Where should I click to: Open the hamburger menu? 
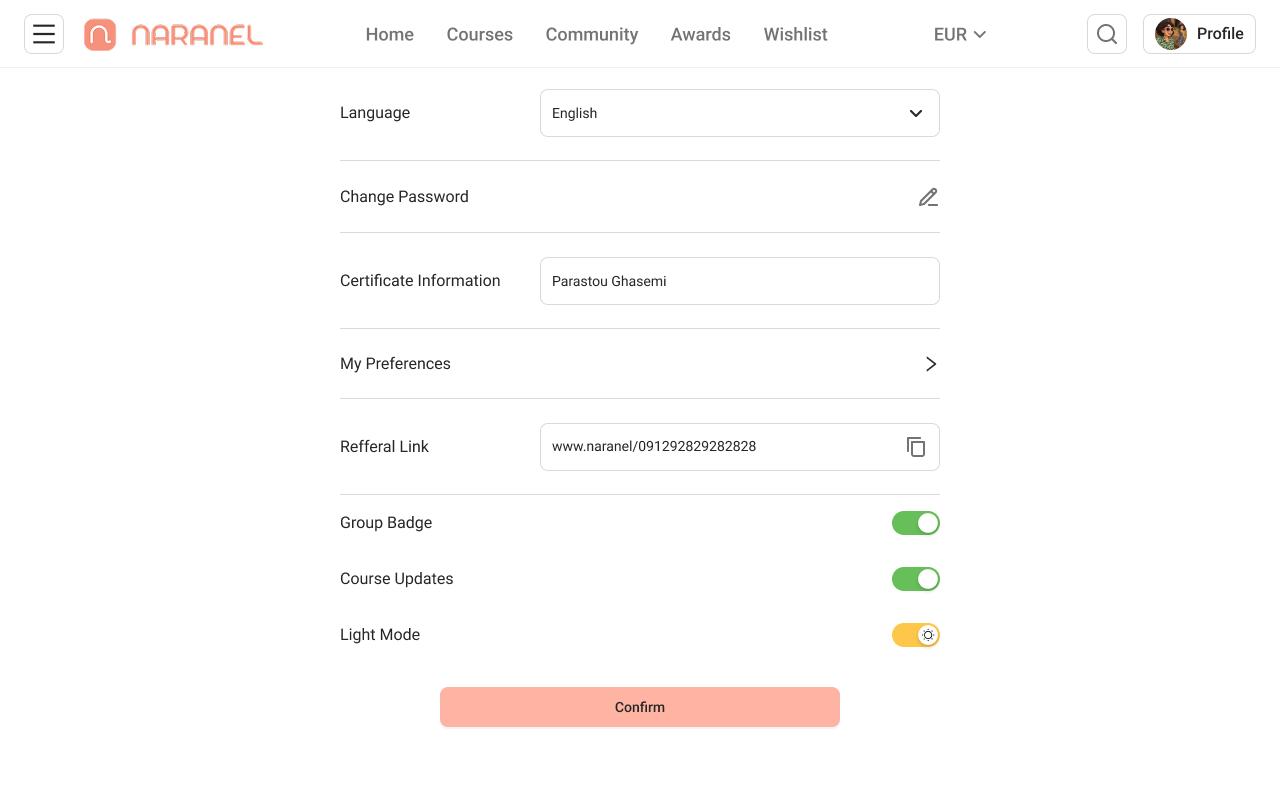pos(44,34)
